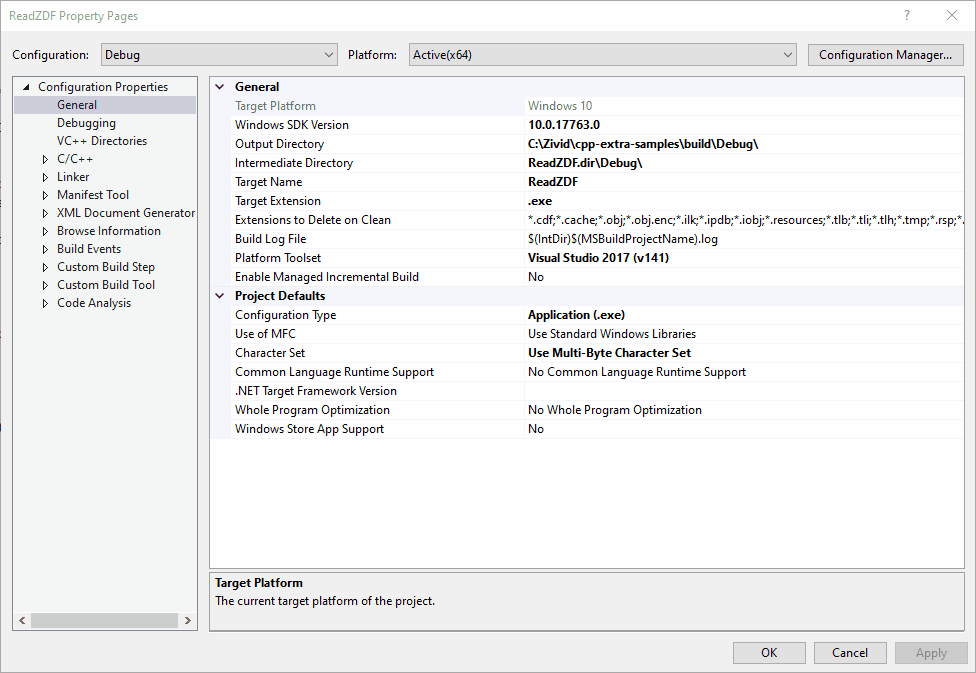Viewport: 976px width, 673px height.
Task: Collapse the Project Defaults section
Action: (x=220, y=296)
